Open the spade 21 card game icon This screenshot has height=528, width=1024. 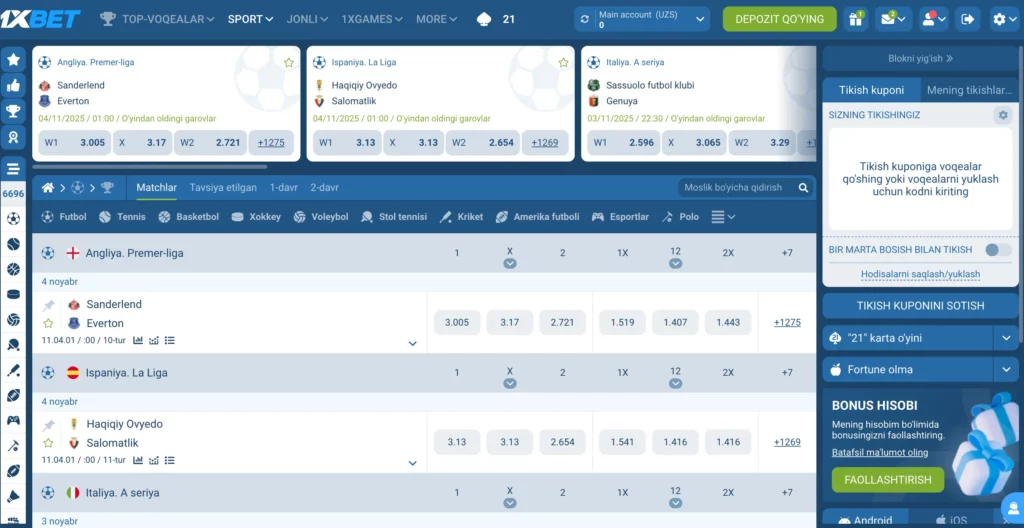(484, 19)
